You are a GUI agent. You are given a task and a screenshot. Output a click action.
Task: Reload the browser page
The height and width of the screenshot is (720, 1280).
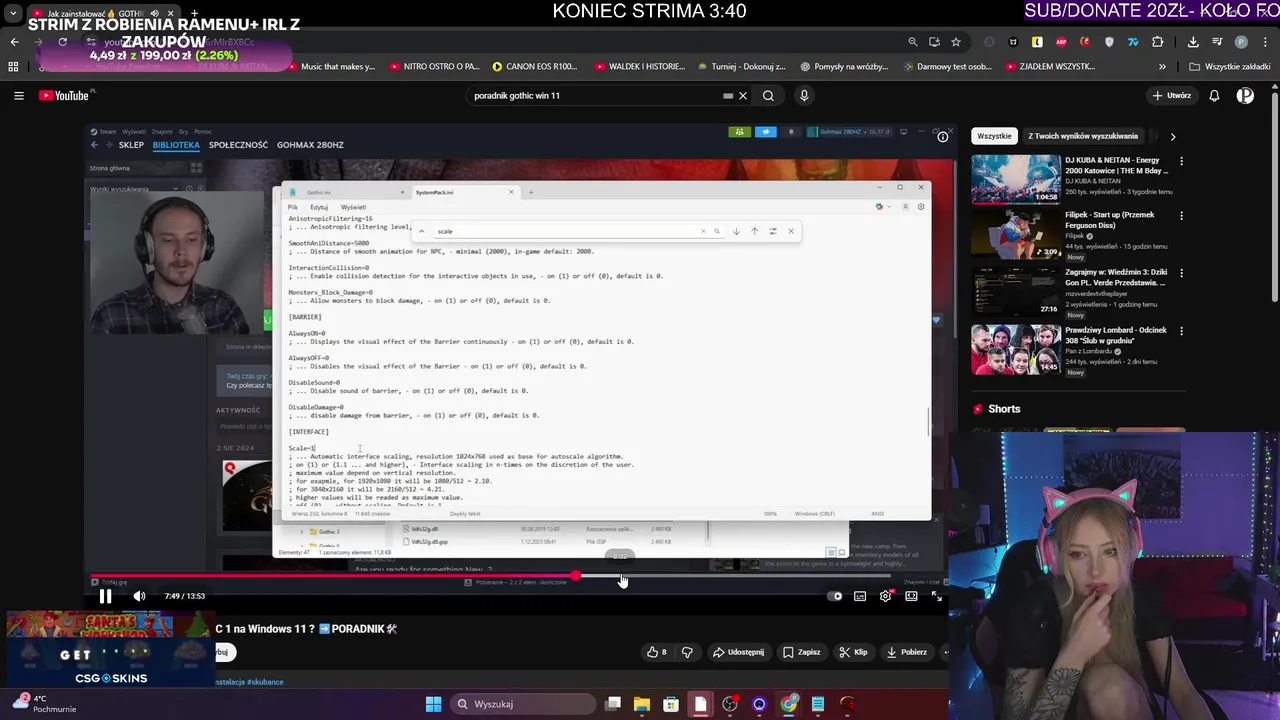62,42
